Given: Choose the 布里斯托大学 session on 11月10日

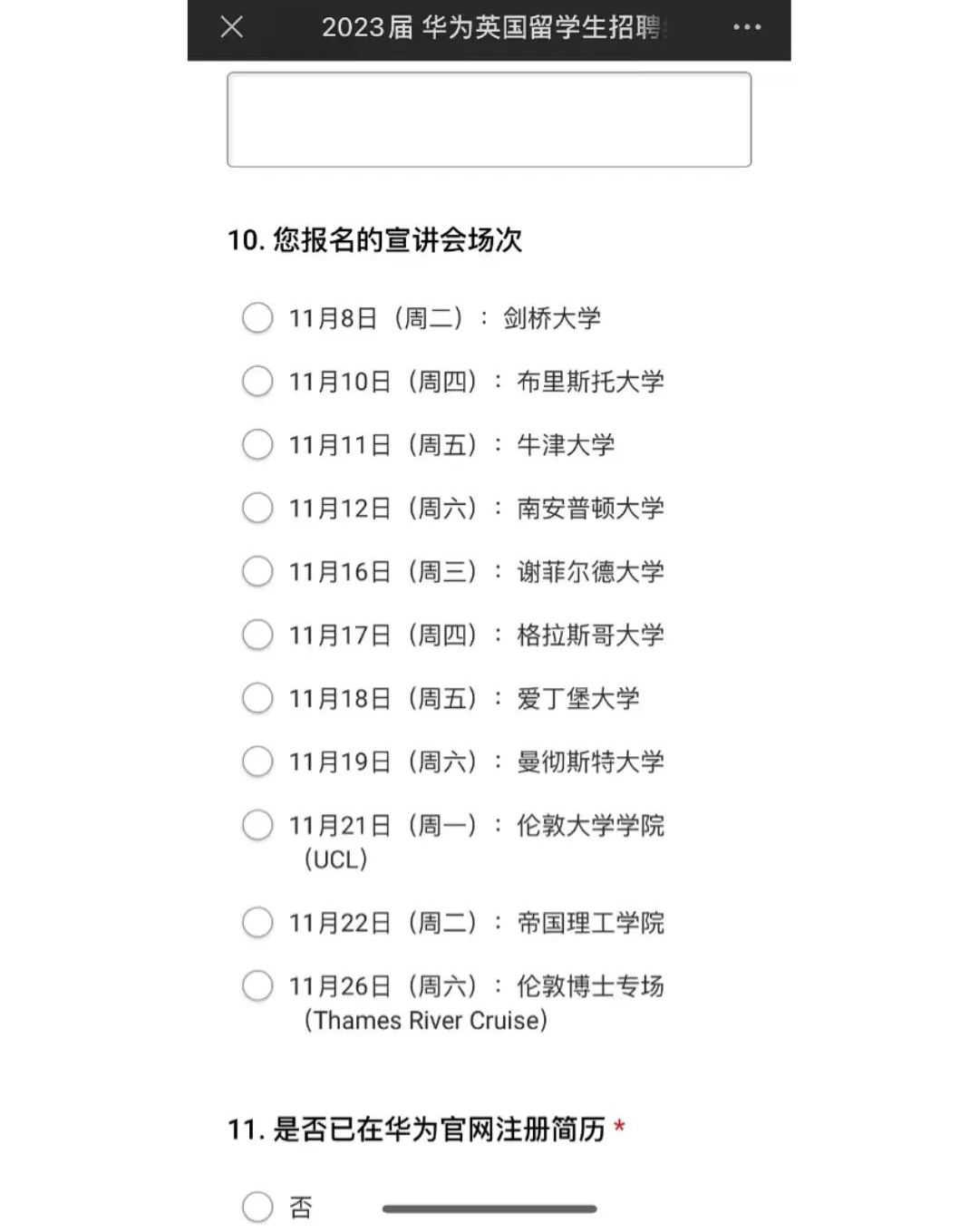Looking at the screenshot, I should pos(257,382).
